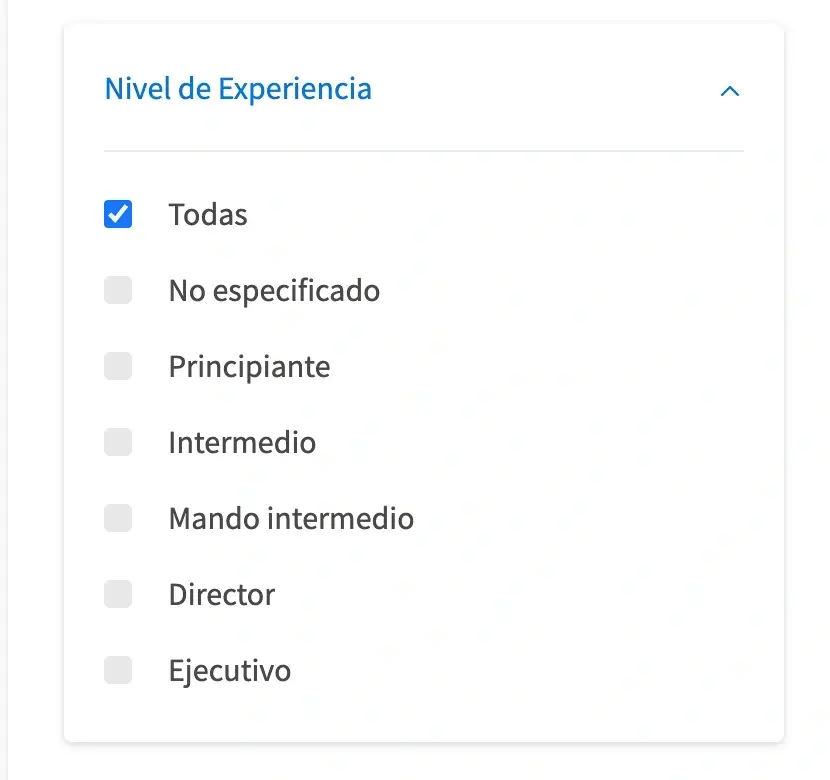The height and width of the screenshot is (780, 830).
Task: Uncheck the Todas checkbox
Action: [118, 214]
